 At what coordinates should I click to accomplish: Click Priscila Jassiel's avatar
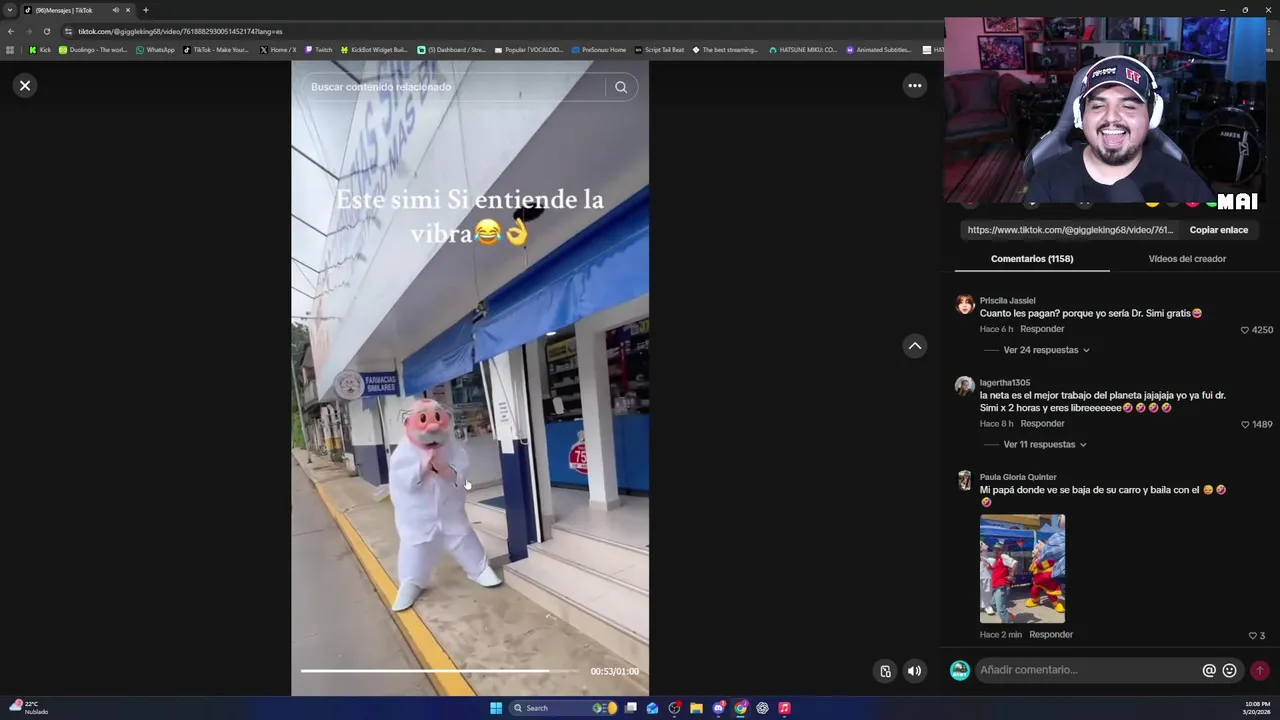965,304
